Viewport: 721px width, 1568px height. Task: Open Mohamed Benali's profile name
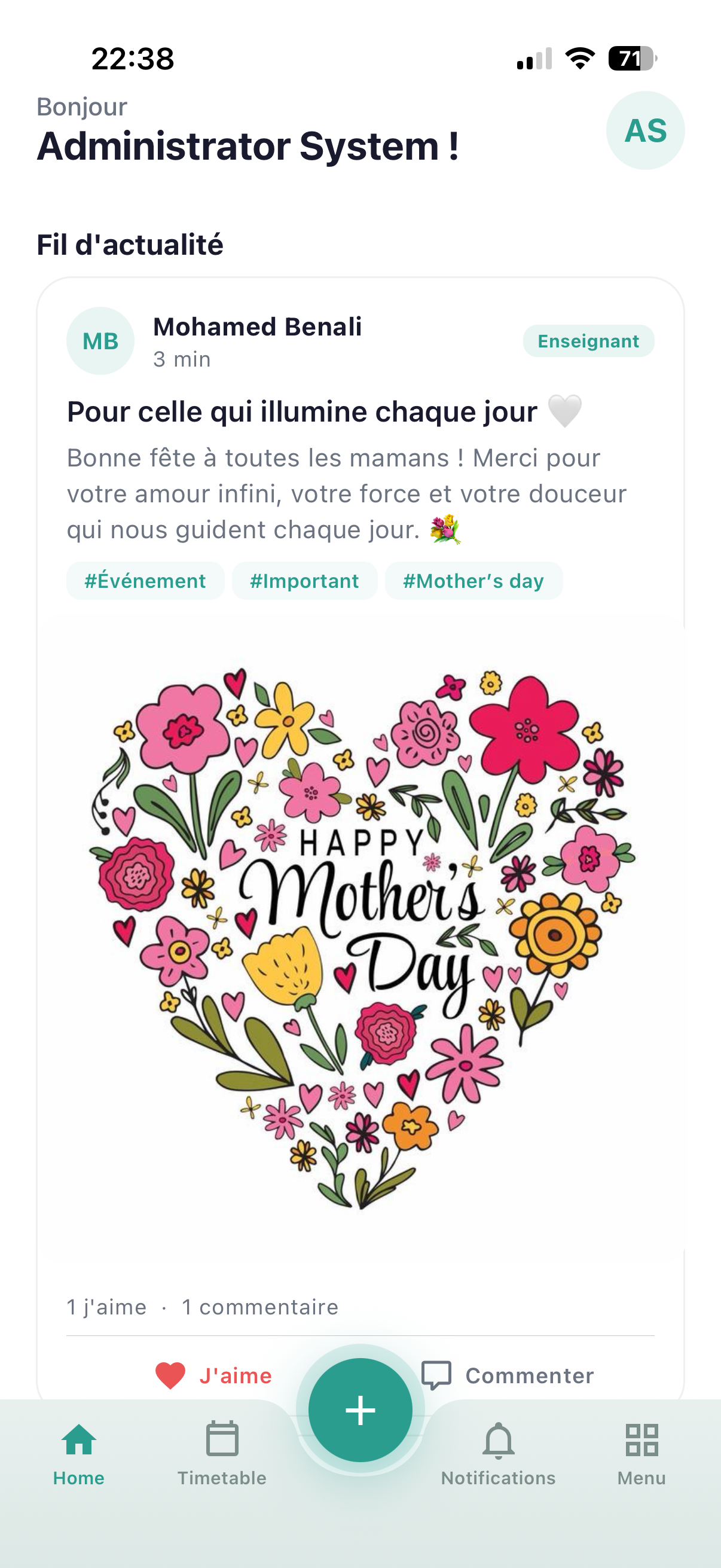click(257, 327)
